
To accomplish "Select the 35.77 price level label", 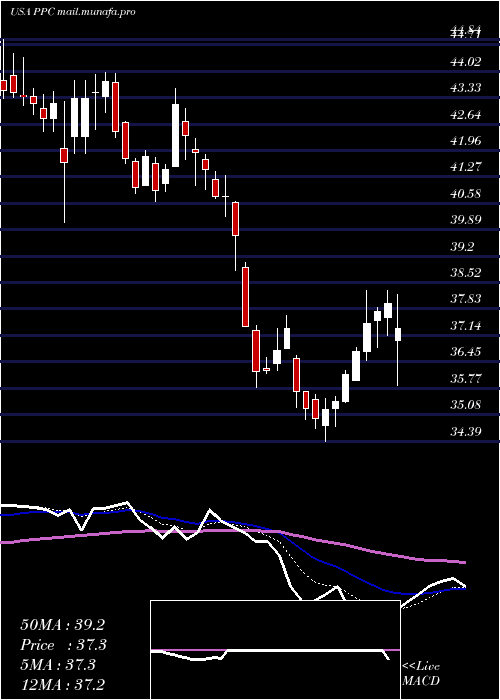I will (466, 379).
